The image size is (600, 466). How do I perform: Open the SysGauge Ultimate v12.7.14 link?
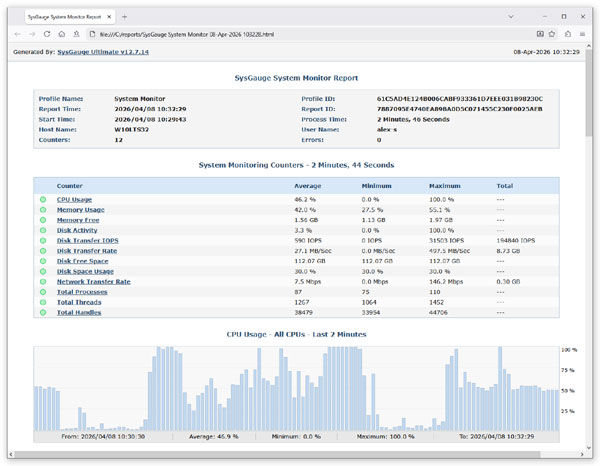[103, 52]
